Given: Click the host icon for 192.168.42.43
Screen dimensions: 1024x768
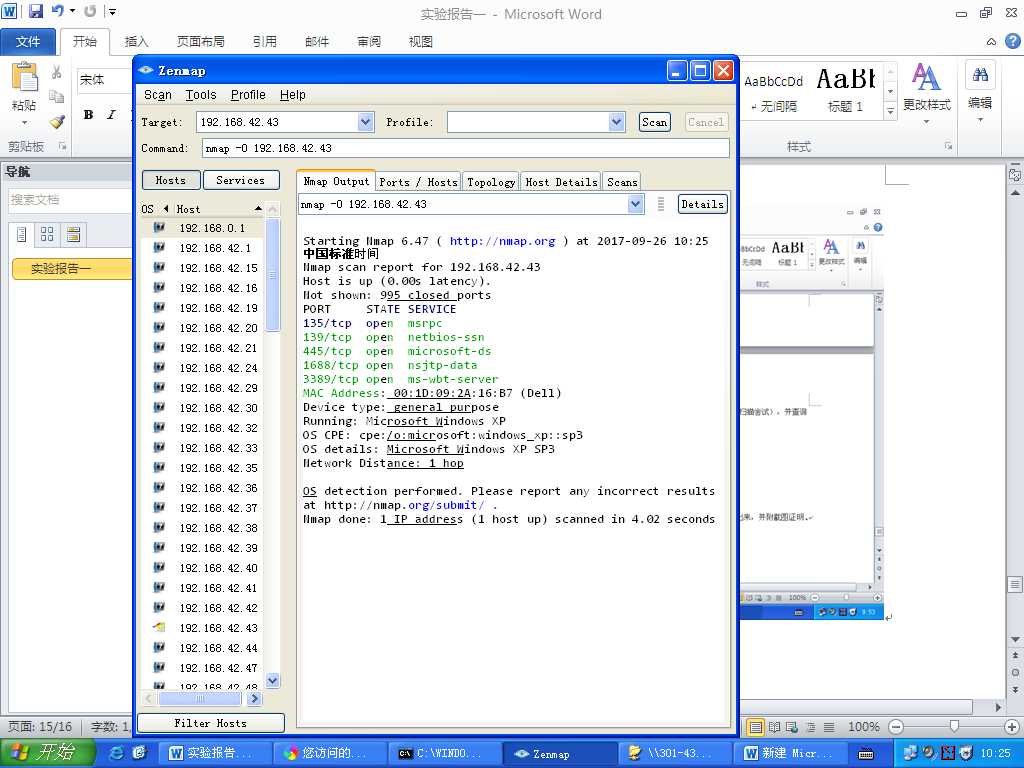Looking at the screenshot, I should pos(159,628).
